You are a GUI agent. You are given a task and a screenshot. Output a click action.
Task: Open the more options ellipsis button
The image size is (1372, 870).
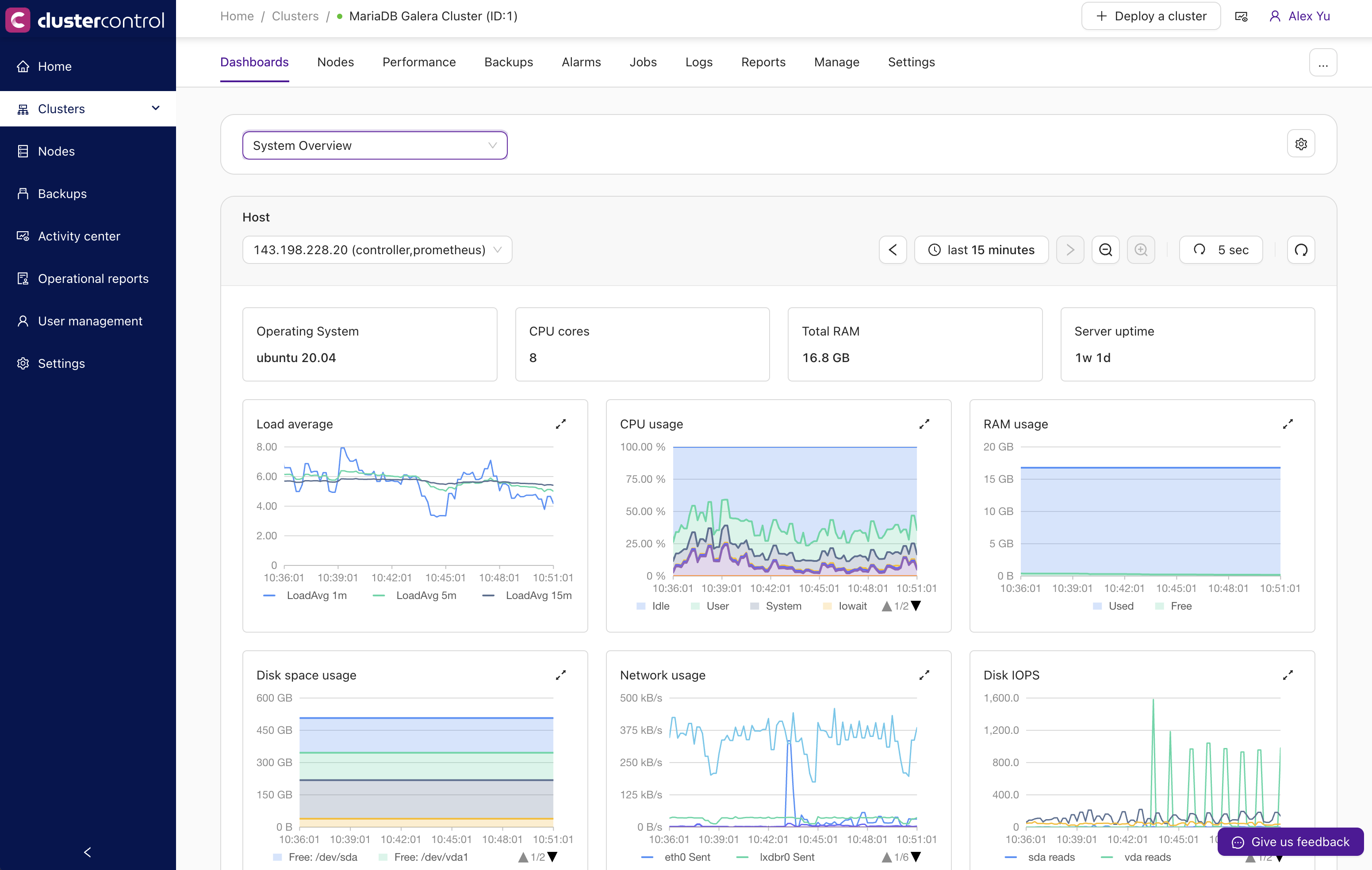tap(1323, 63)
